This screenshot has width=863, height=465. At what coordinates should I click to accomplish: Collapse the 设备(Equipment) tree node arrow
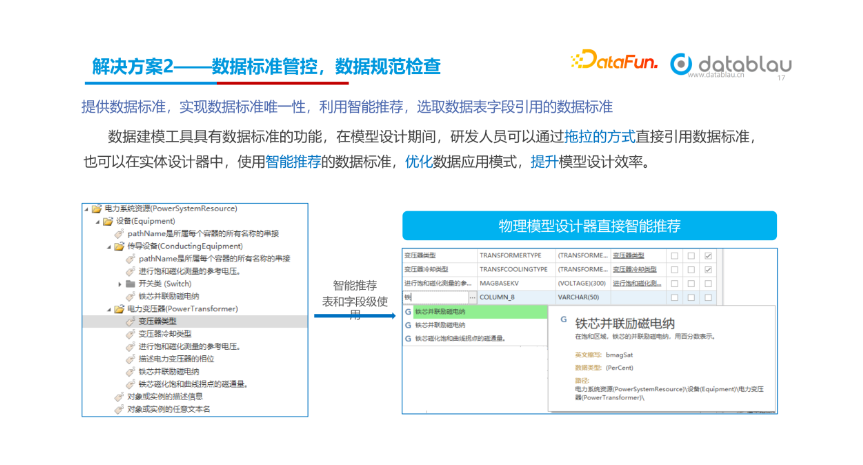click(x=97, y=222)
